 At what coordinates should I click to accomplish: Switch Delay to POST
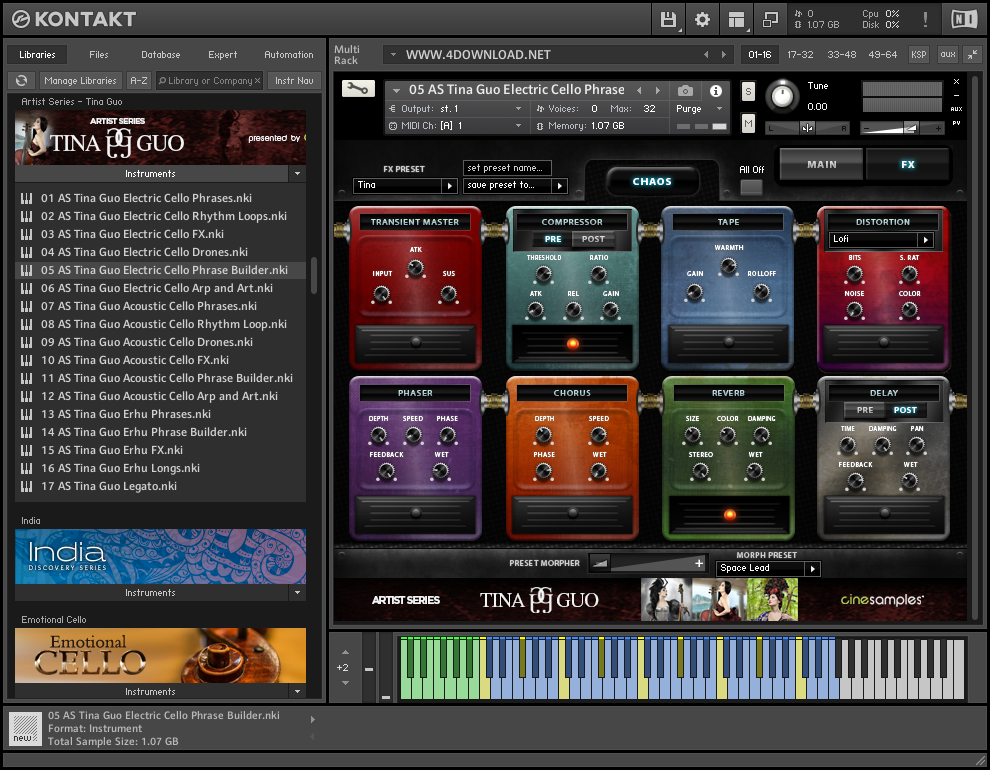click(x=905, y=410)
